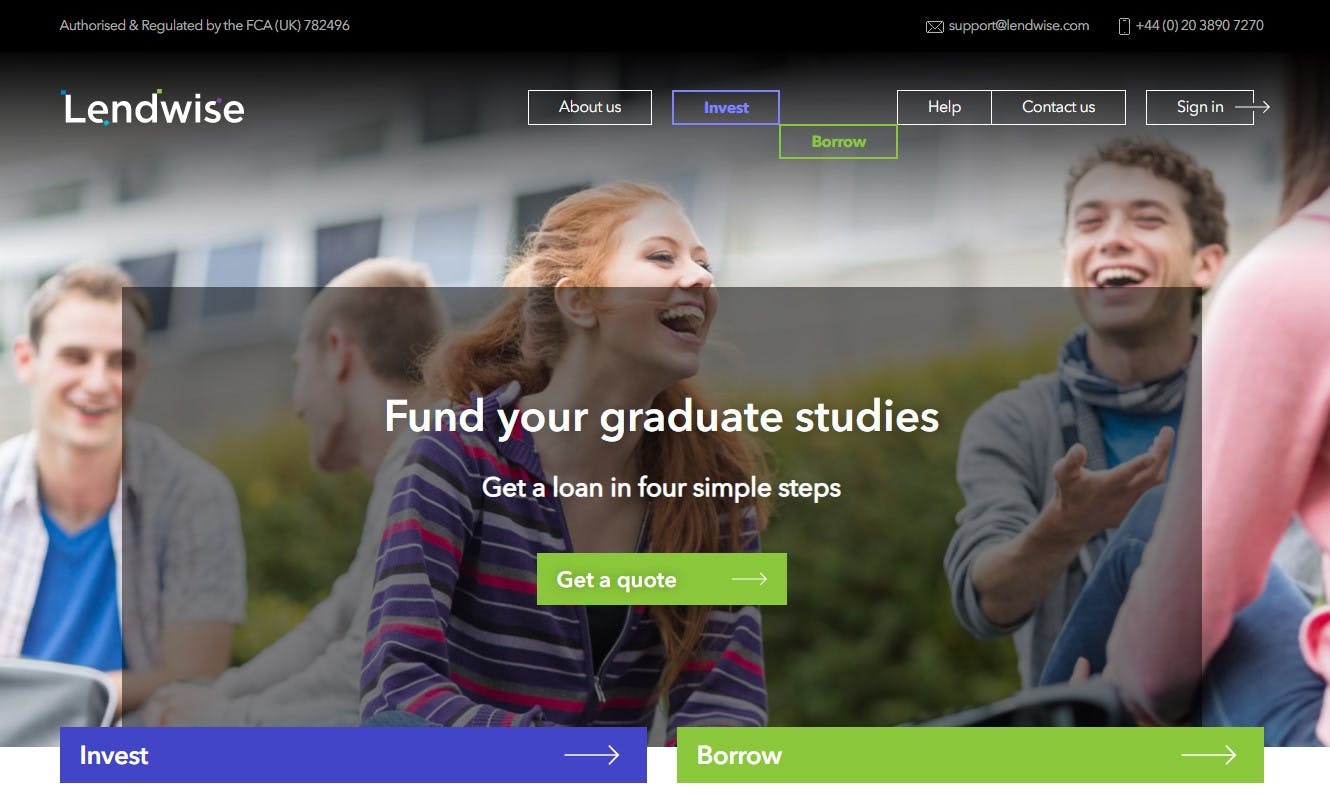Open the Help page
Screen dimensions: 1330x800
pyautogui.click(x=944, y=107)
